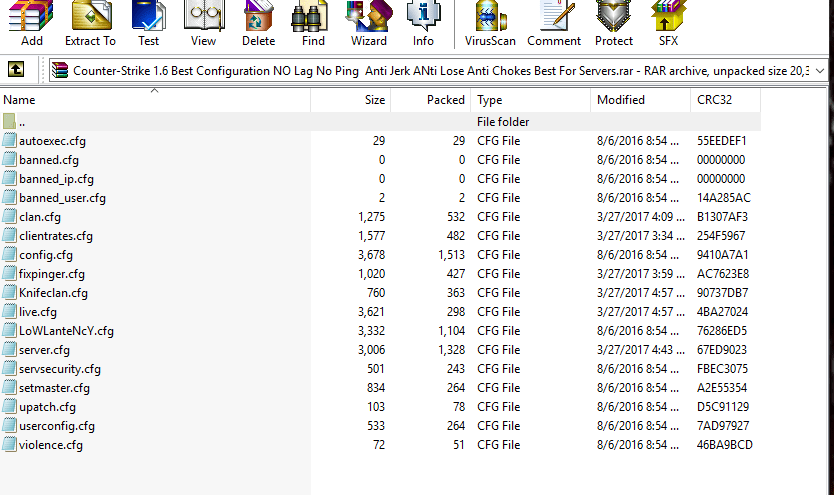This screenshot has width=834, height=495.
Task: Sort by the Name column header
Action: (155, 100)
